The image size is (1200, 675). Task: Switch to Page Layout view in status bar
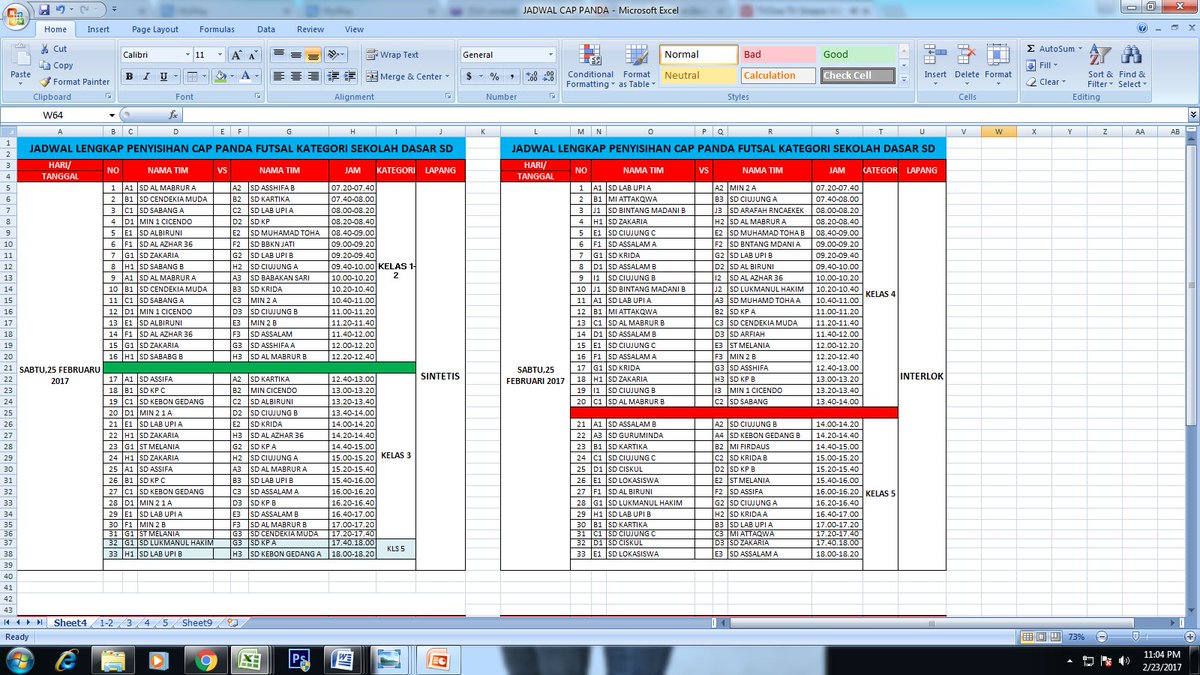pos(1039,637)
